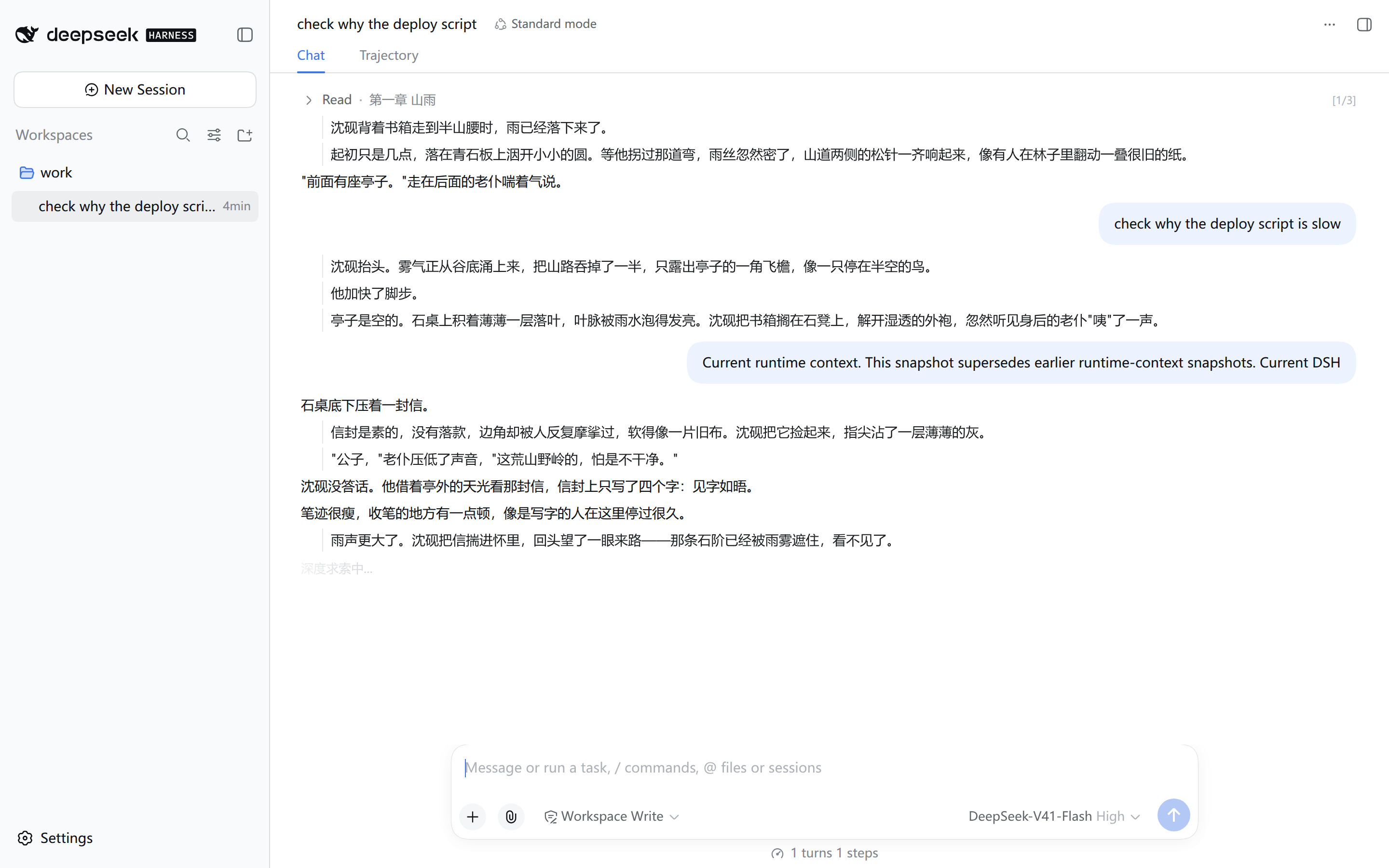1389x868 pixels.
Task: Send message with the arrow button
Action: coord(1174,815)
